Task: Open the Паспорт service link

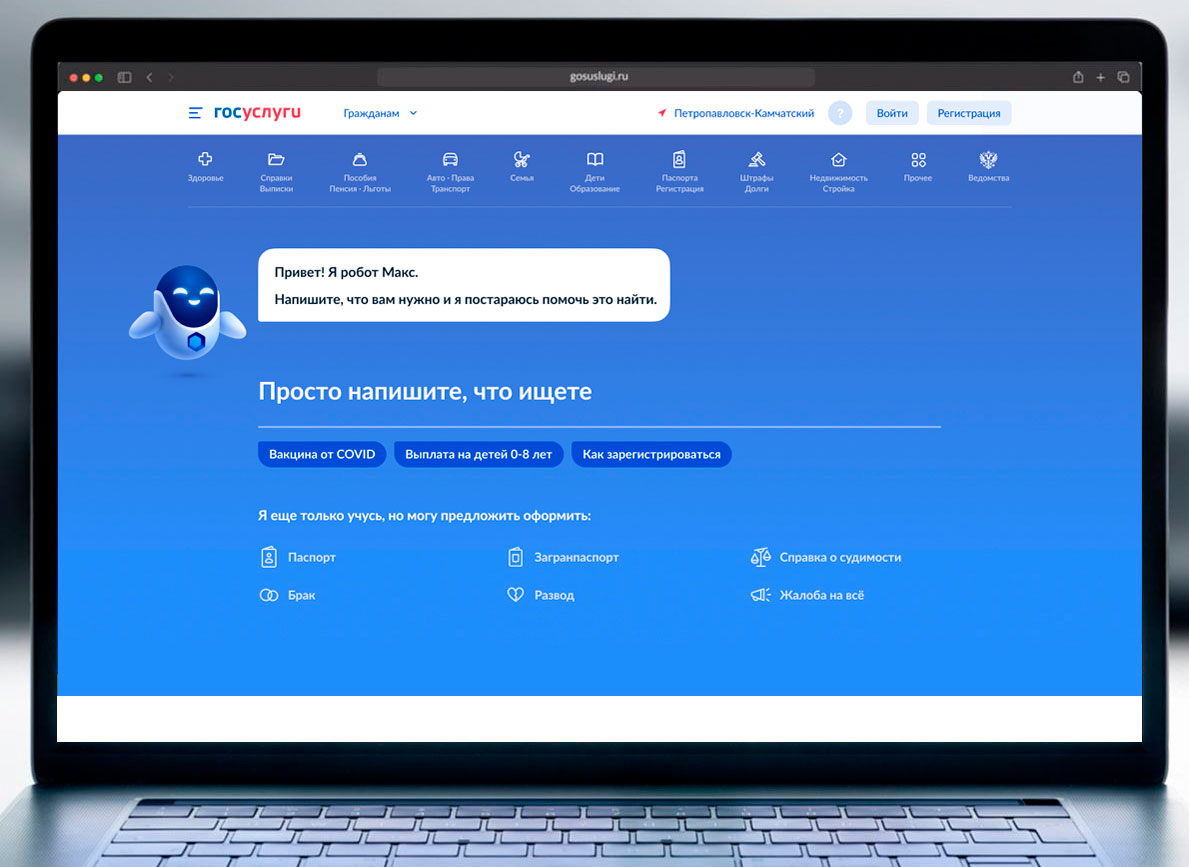Action: point(312,557)
